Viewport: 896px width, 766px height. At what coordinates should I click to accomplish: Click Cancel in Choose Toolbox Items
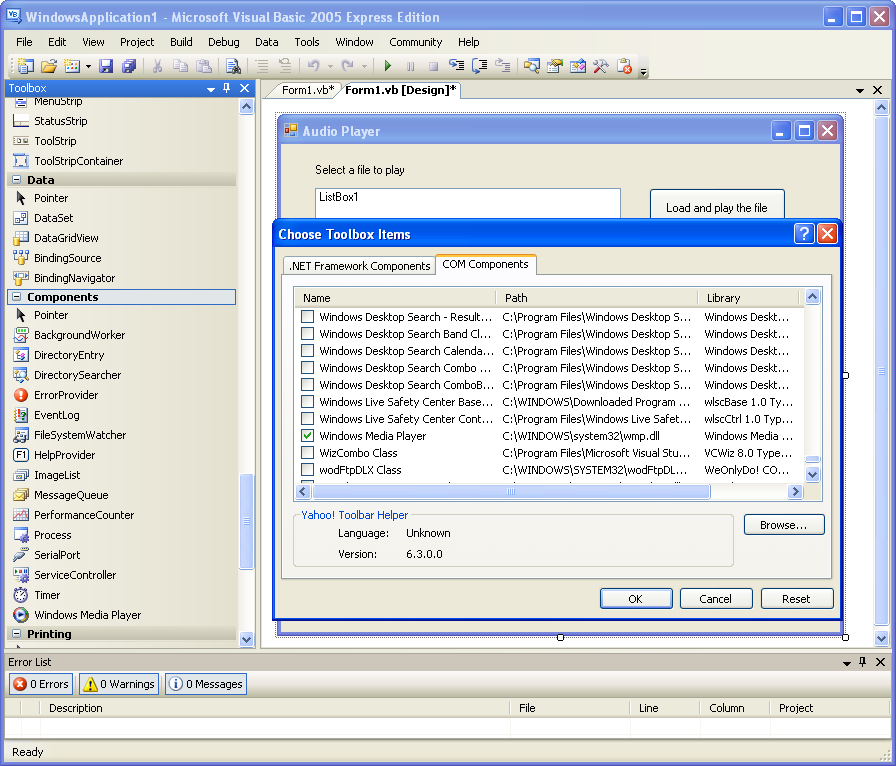[715, 599]
